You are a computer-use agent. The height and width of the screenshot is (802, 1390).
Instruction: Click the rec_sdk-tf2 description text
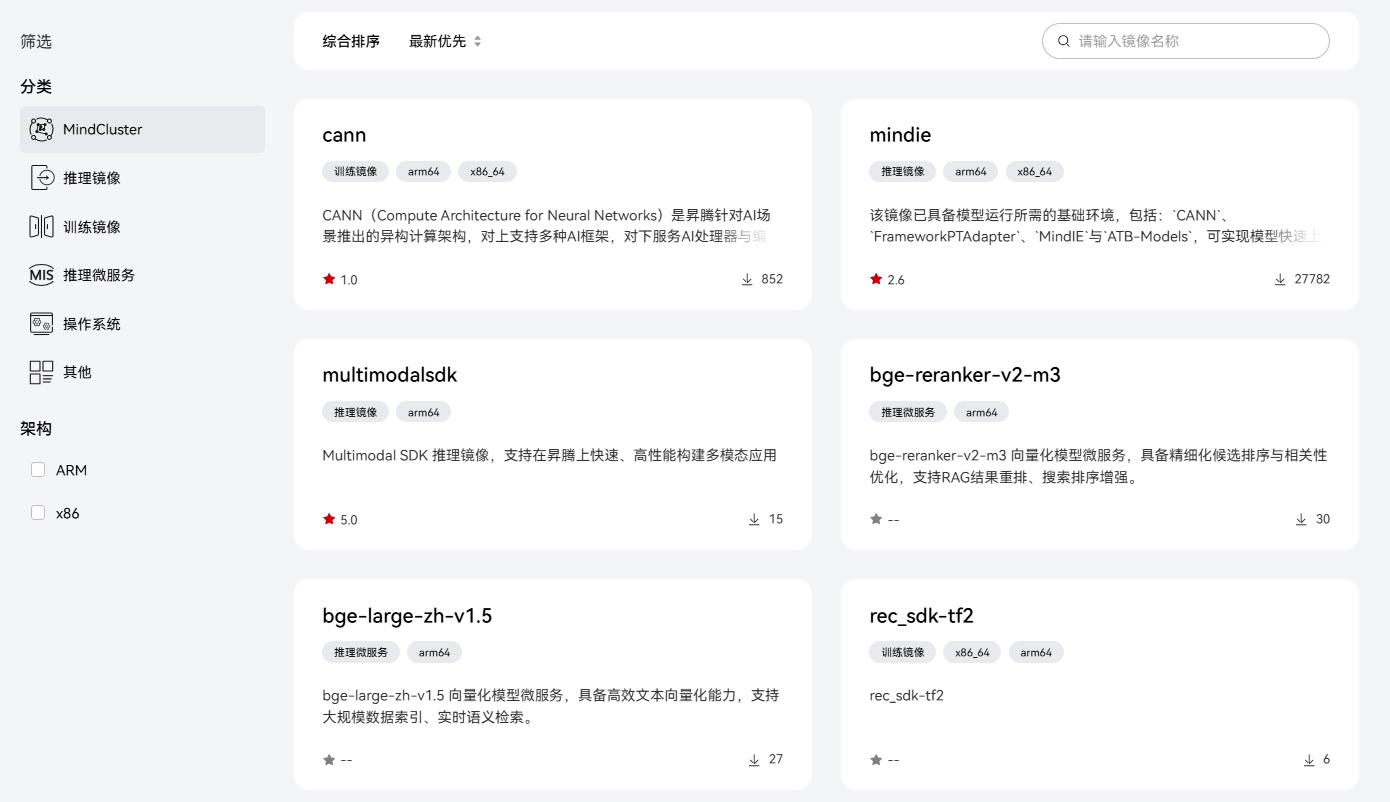(907, 695)
